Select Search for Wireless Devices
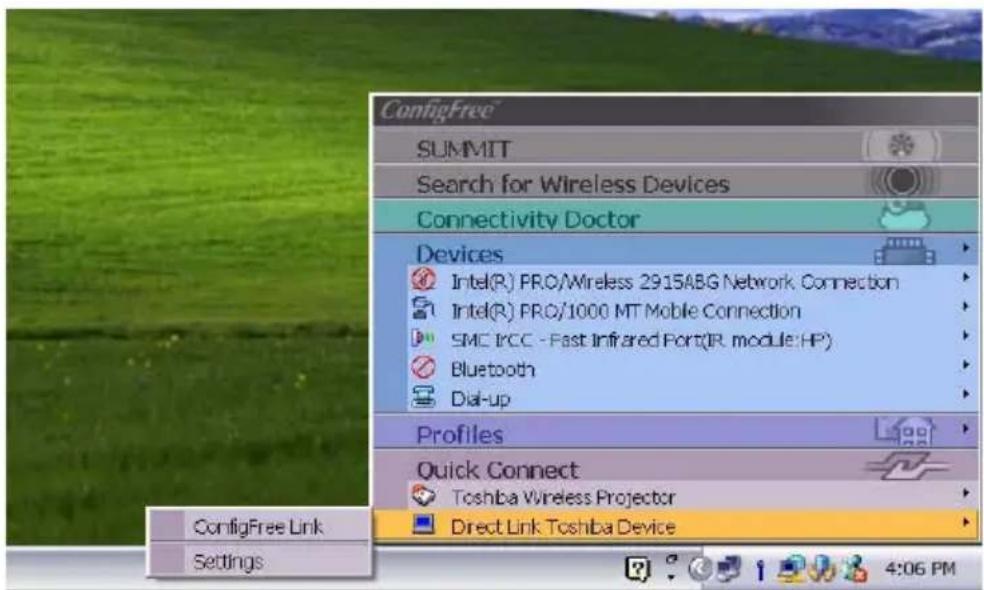 tap(676, 182)
